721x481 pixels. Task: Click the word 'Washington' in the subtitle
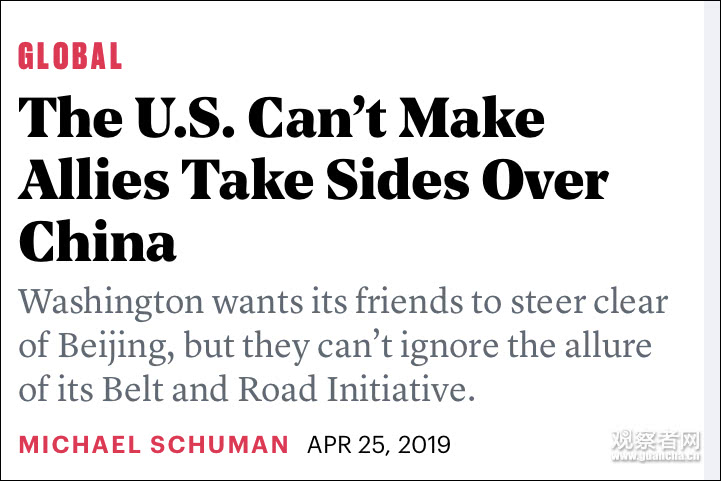[x=110, y=303]
